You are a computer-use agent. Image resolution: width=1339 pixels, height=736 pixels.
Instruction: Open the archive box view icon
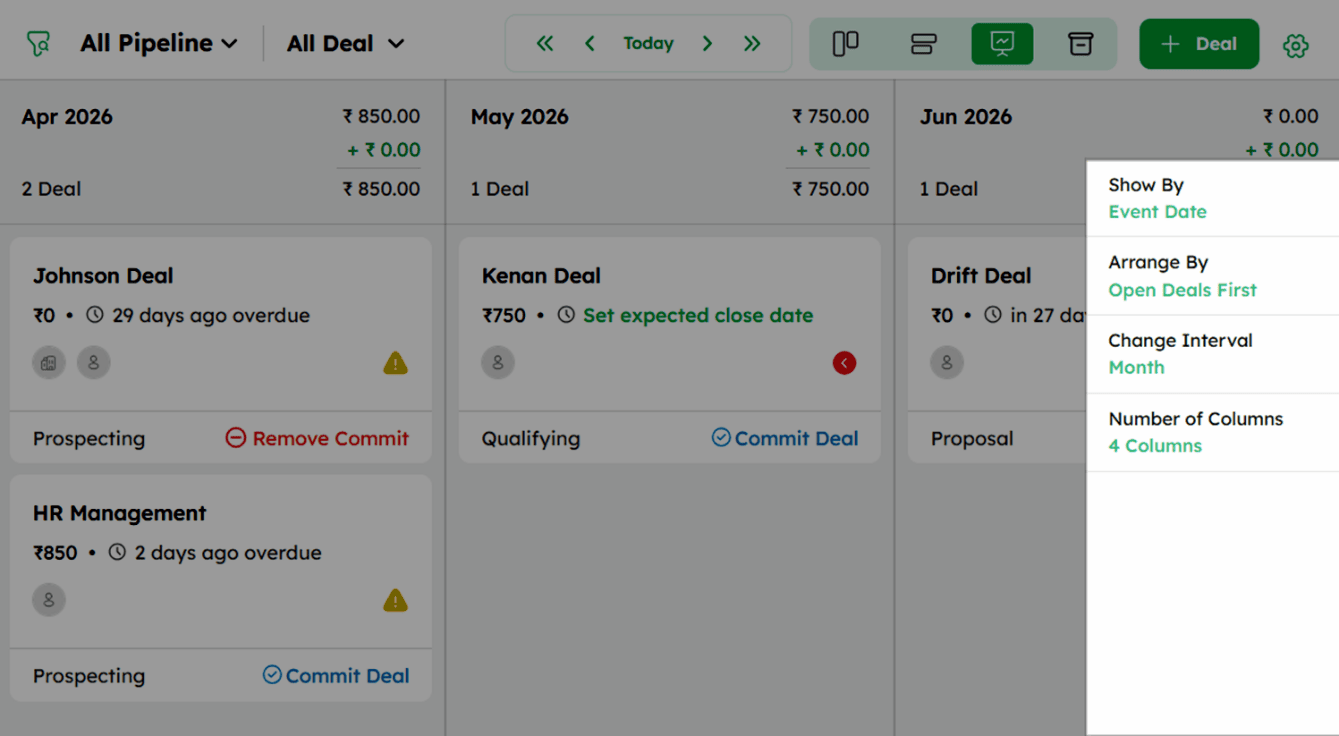point(1080,44)
